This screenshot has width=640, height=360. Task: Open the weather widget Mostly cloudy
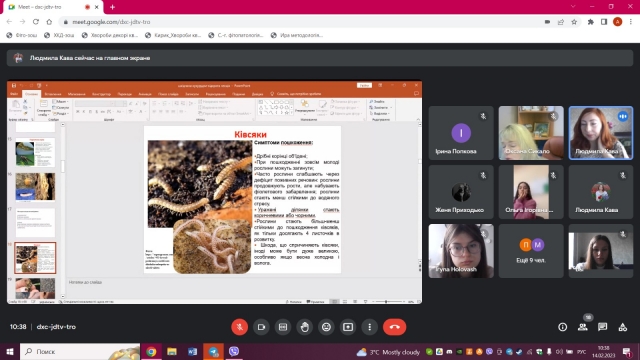pos(388,352)
